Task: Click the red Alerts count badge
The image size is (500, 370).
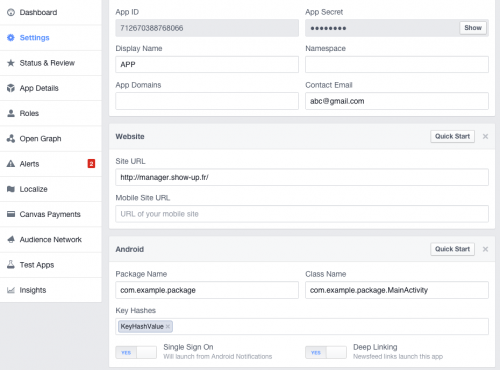Action: (91, 164)
